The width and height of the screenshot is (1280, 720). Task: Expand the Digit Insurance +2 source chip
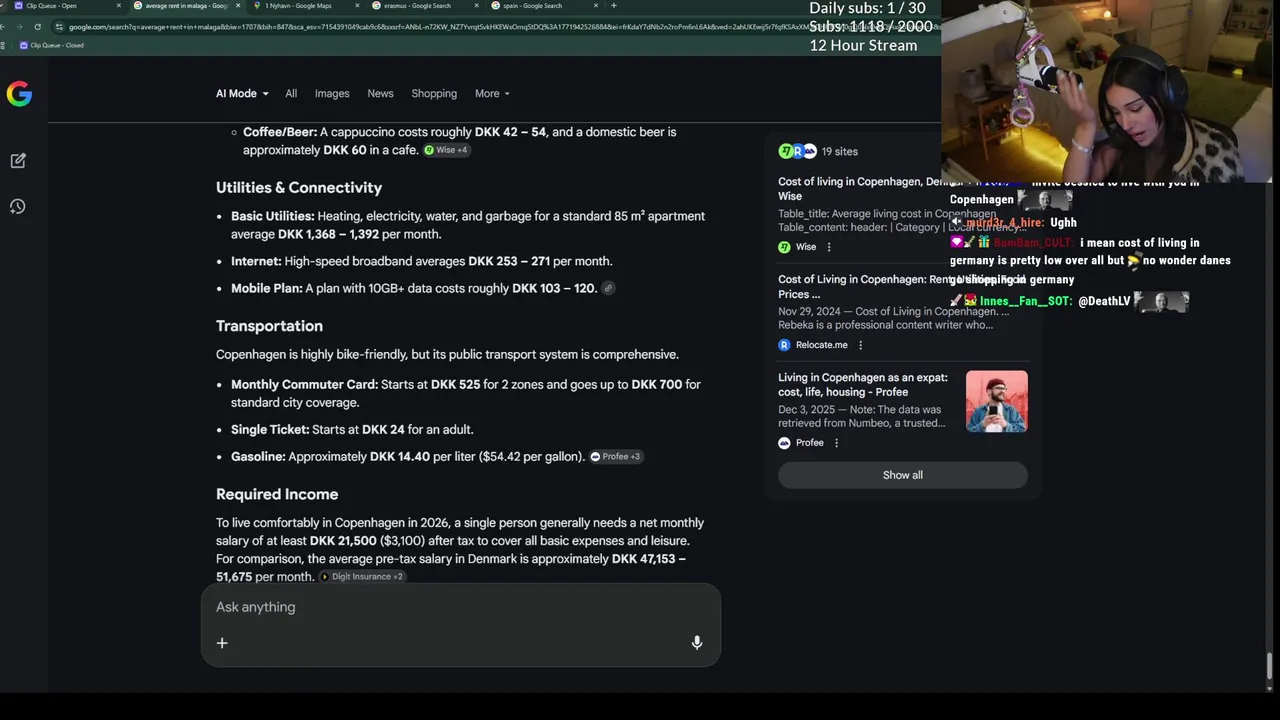[x=362, y=577]
